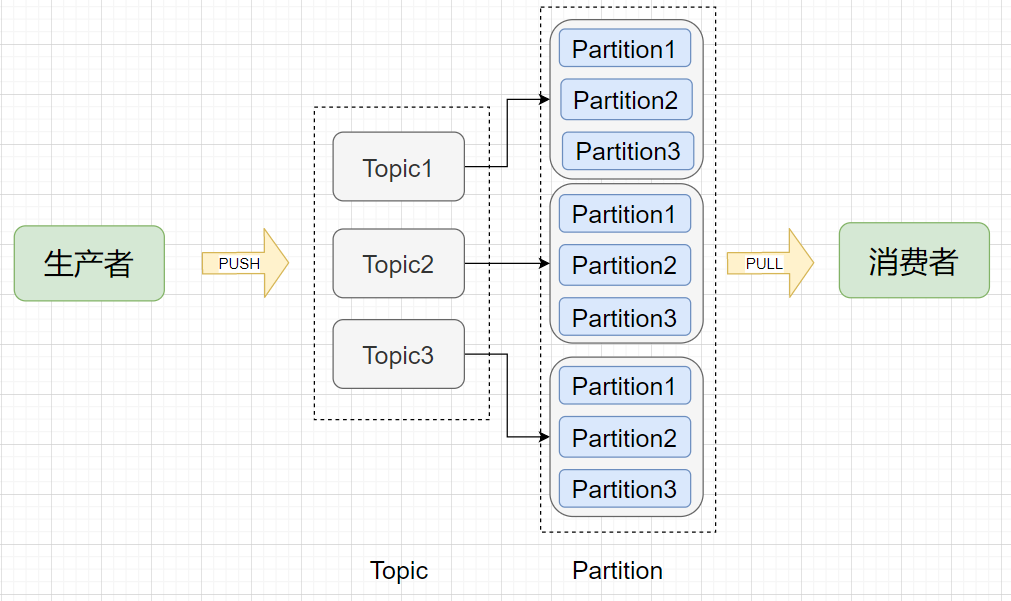1011x601 pixels.
Task: Select the green 生产者 producer box
Action: 89,263
